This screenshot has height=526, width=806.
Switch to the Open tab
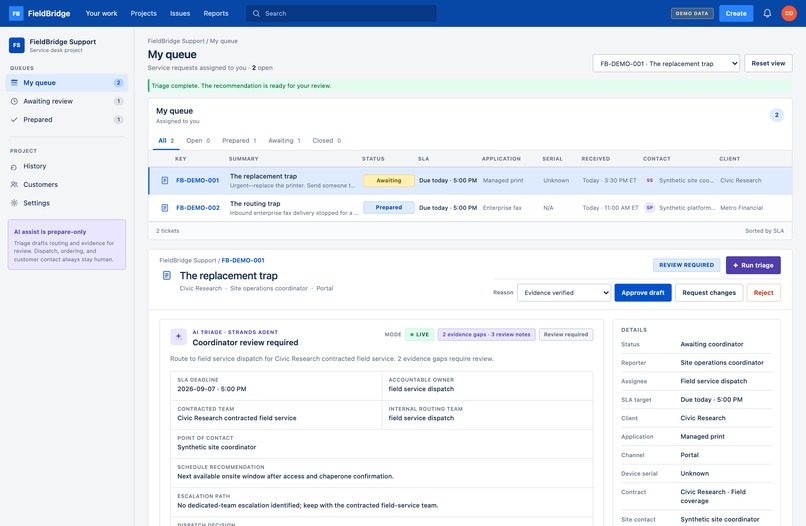[x=198, y=140]
